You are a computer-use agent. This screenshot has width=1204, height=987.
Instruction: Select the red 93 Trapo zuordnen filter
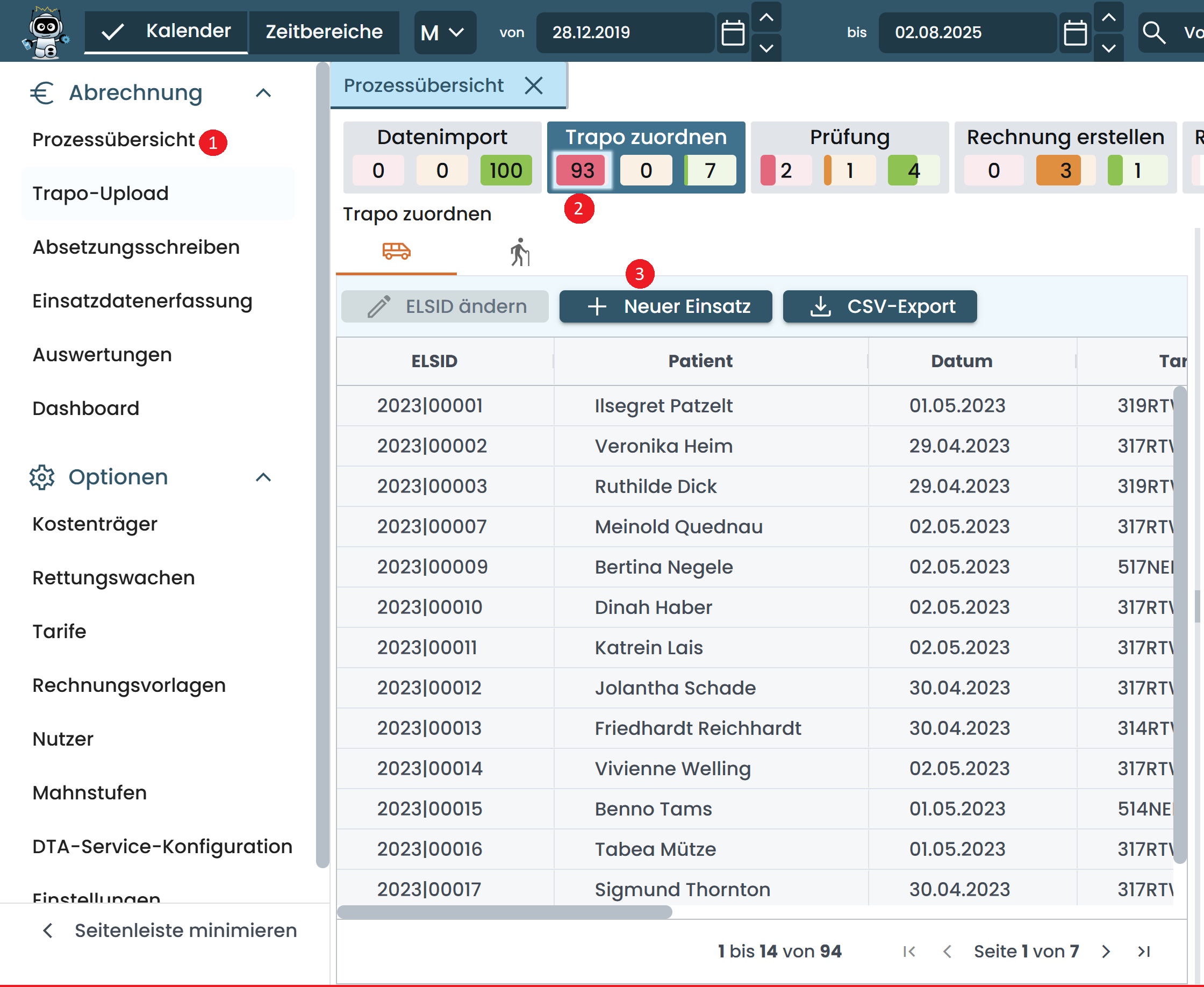581,170
